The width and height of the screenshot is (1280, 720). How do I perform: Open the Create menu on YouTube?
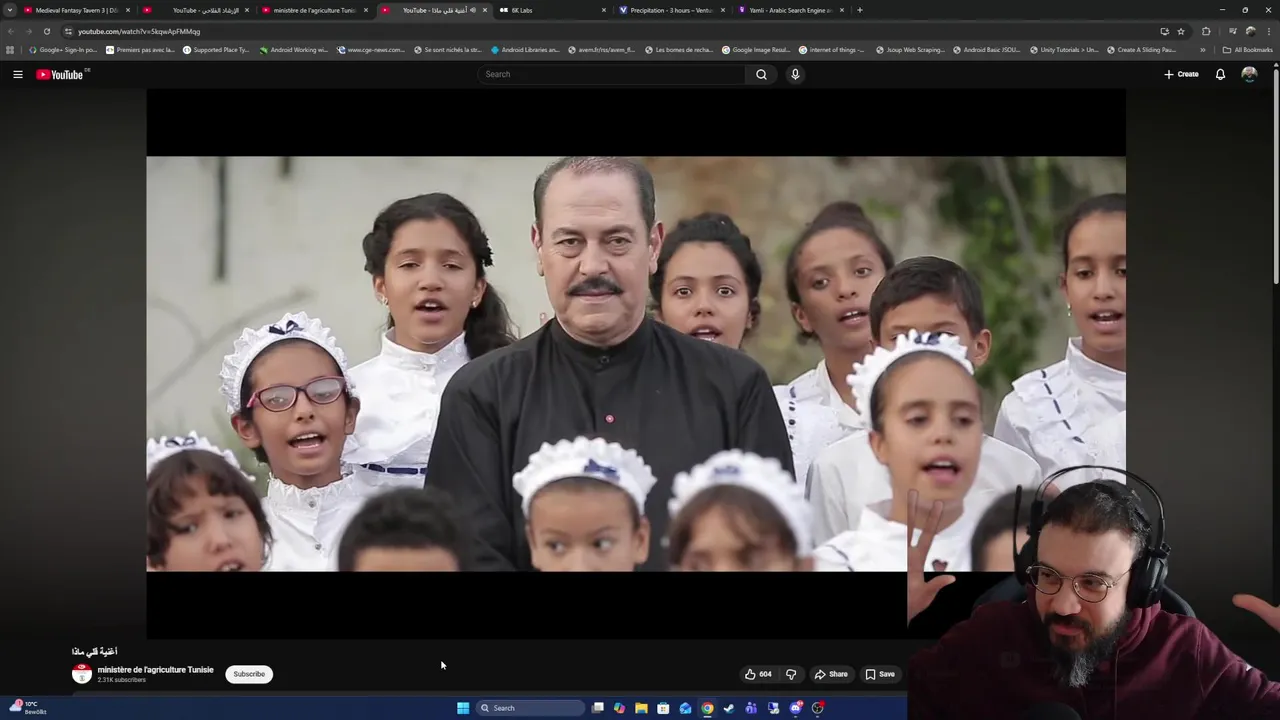click(1181, 74)
